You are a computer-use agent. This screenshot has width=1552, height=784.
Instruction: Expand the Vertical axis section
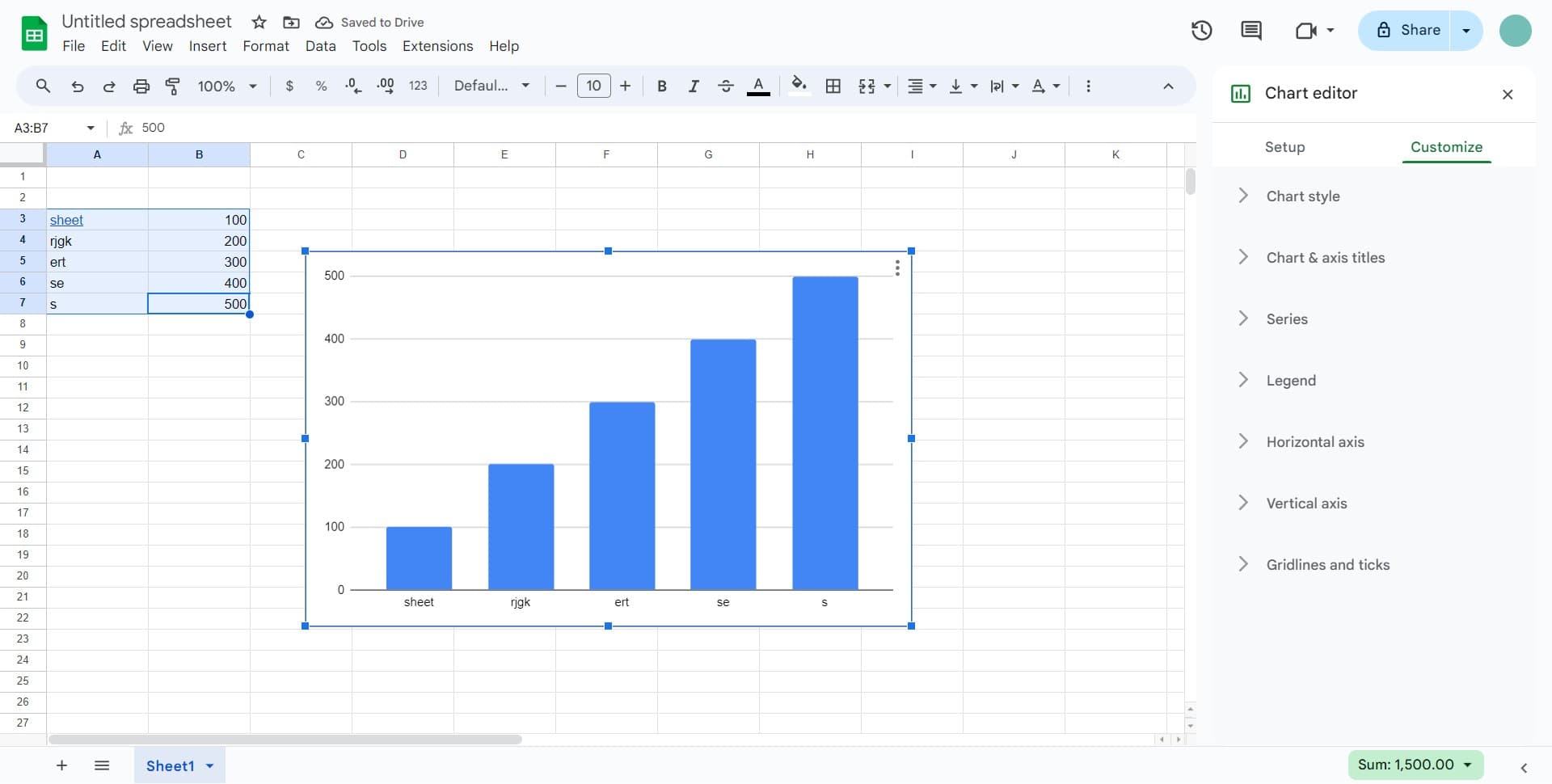point(1306,503)
